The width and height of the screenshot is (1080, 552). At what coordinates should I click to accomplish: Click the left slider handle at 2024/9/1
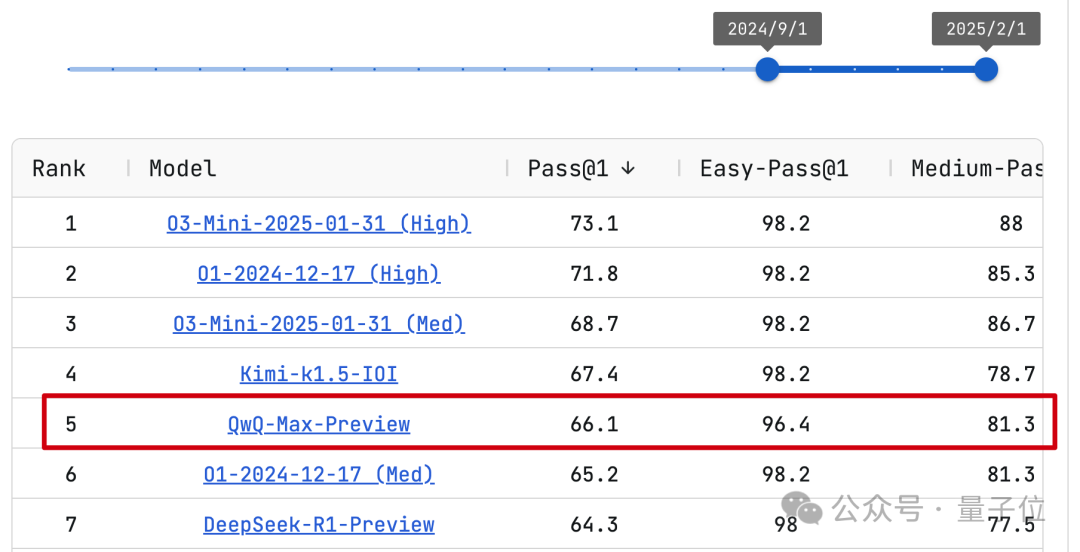[767, 69]
